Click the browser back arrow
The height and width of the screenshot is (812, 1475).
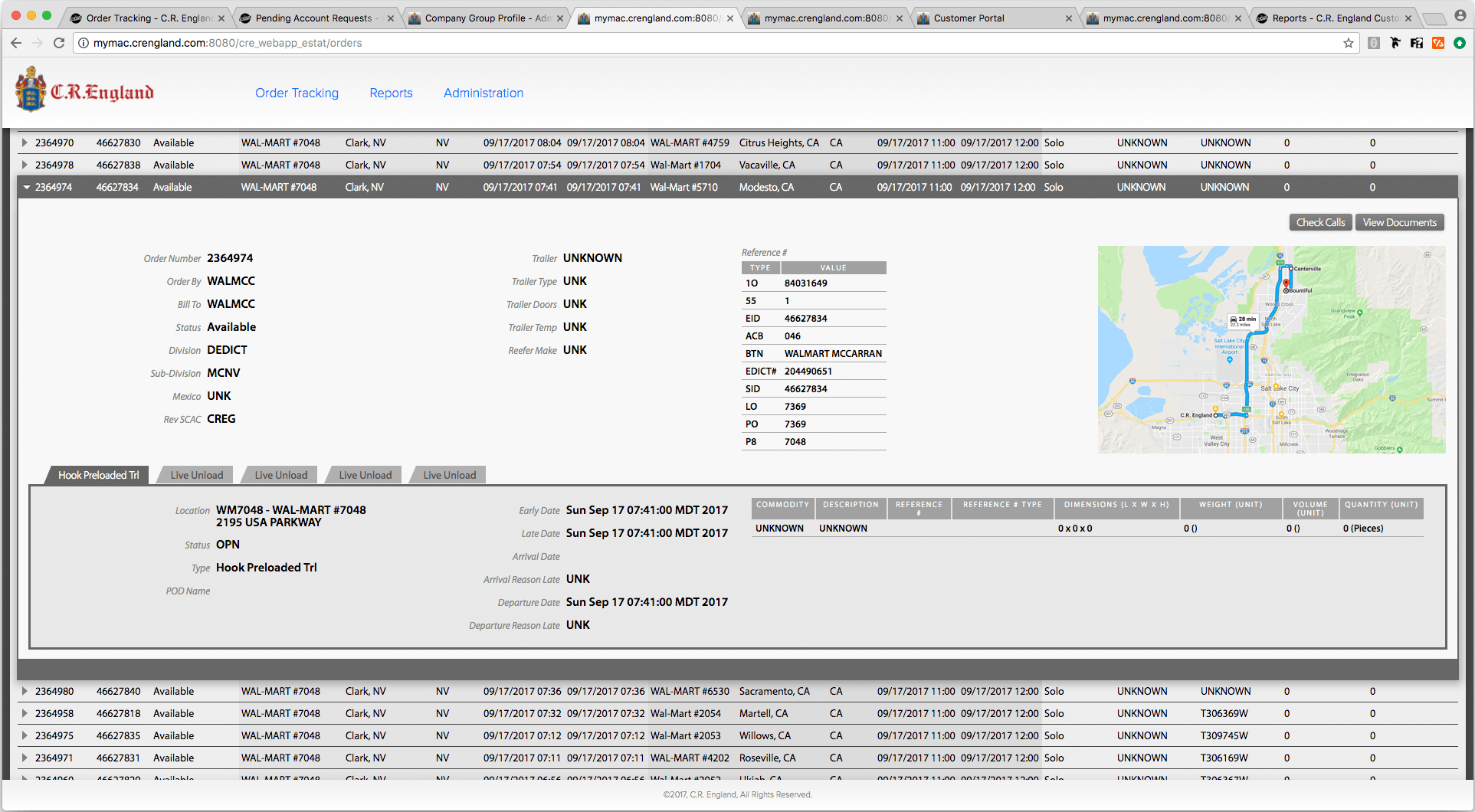pos(16,43)
